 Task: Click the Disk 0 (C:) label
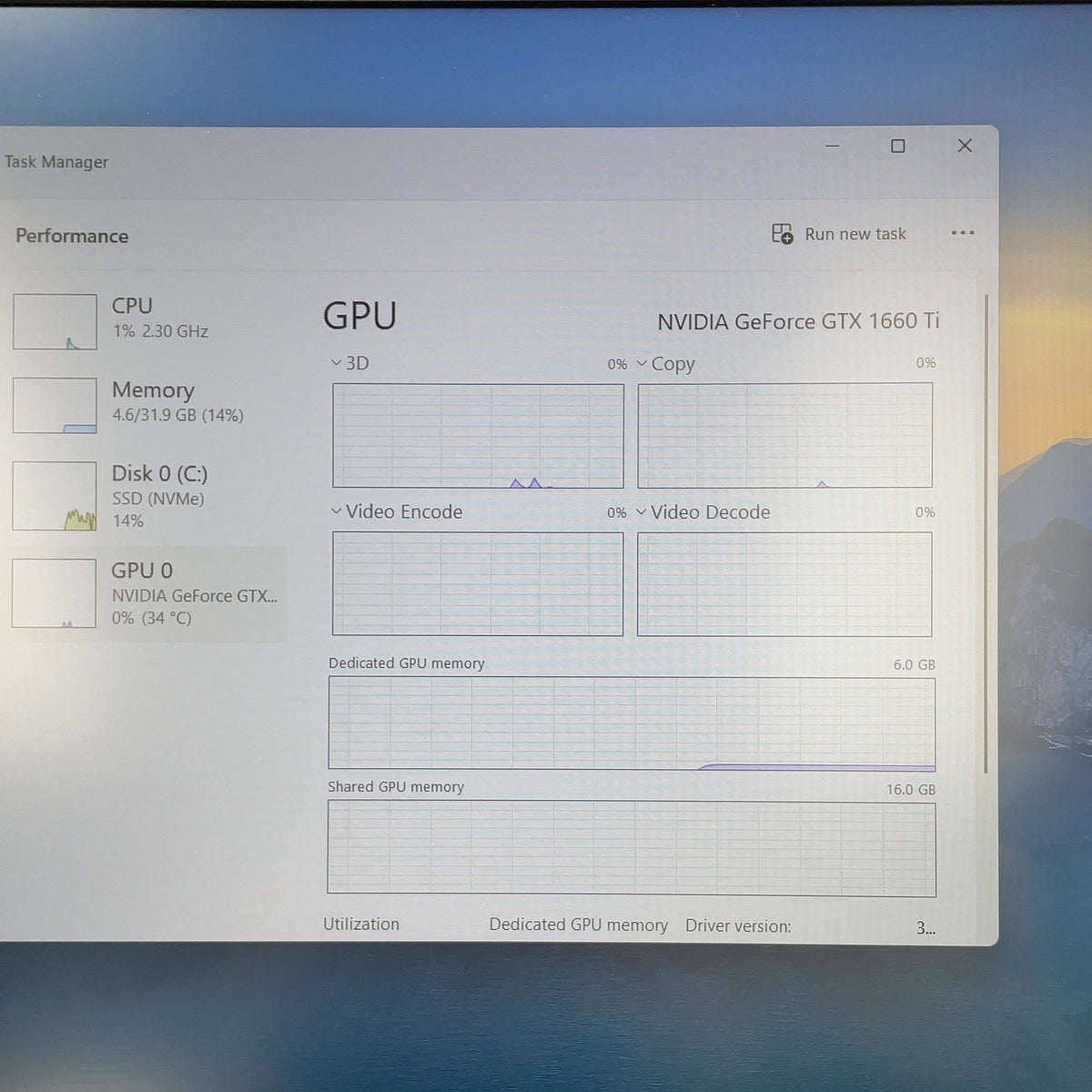(x=159, y=473)
